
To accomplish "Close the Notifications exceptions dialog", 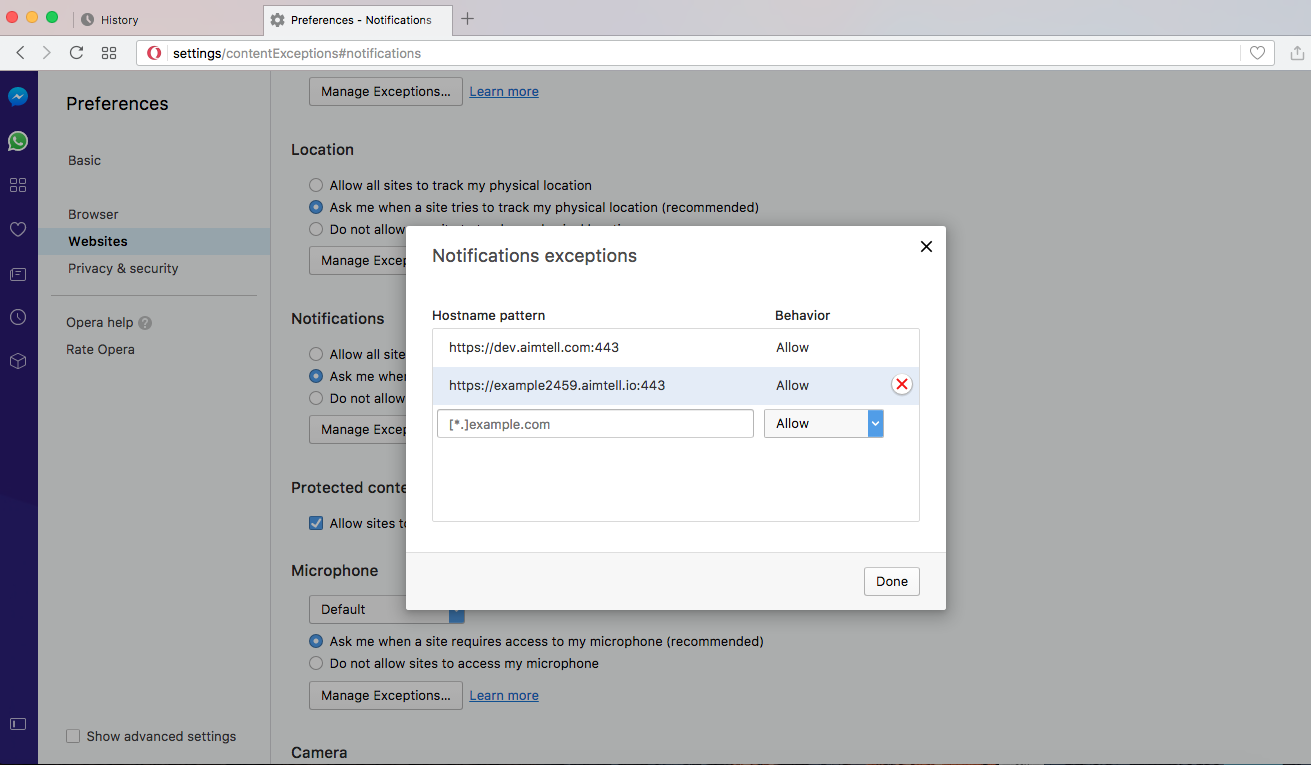I will [926, 246].
